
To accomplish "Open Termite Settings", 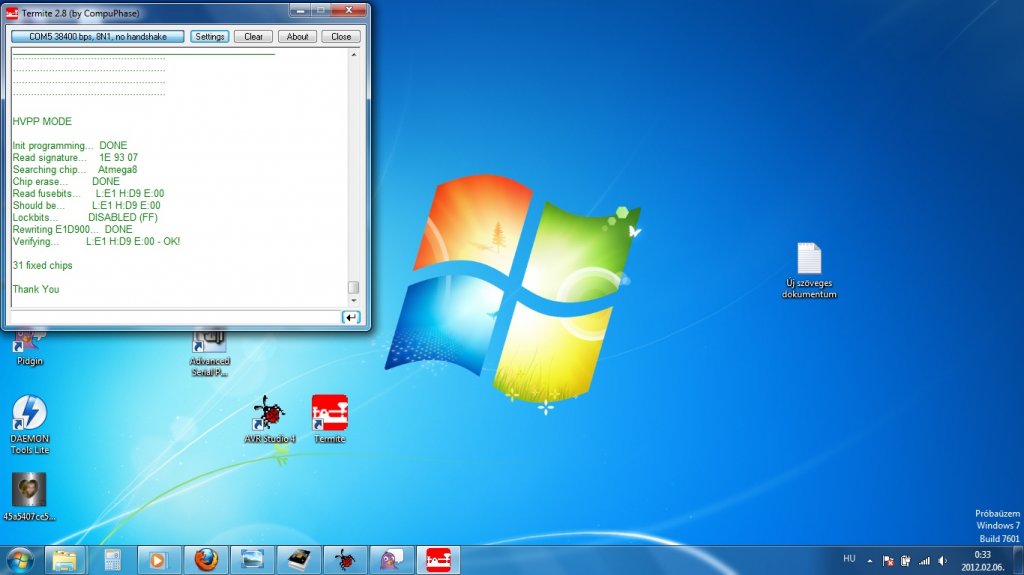I will (210, 37).
